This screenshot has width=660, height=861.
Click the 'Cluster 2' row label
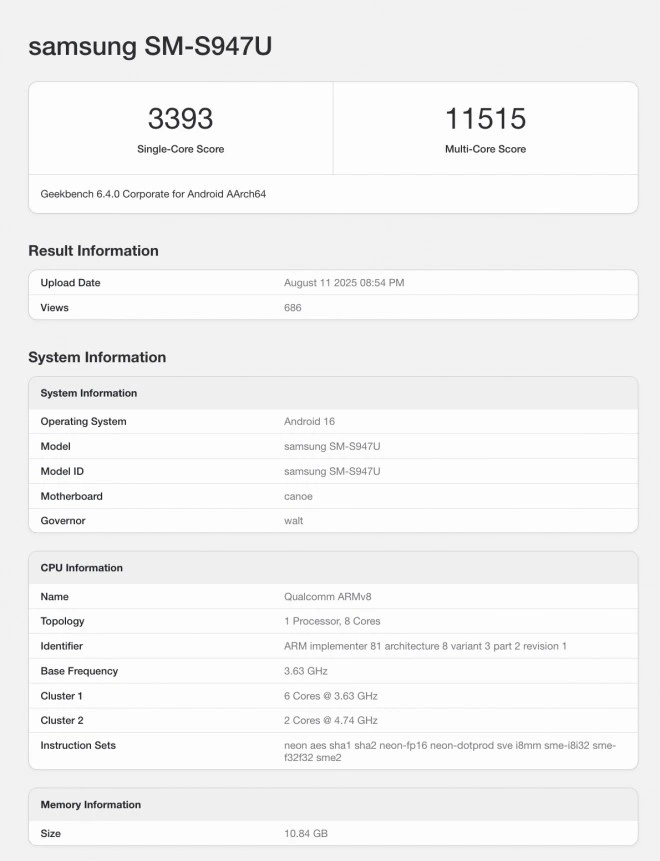62,720
